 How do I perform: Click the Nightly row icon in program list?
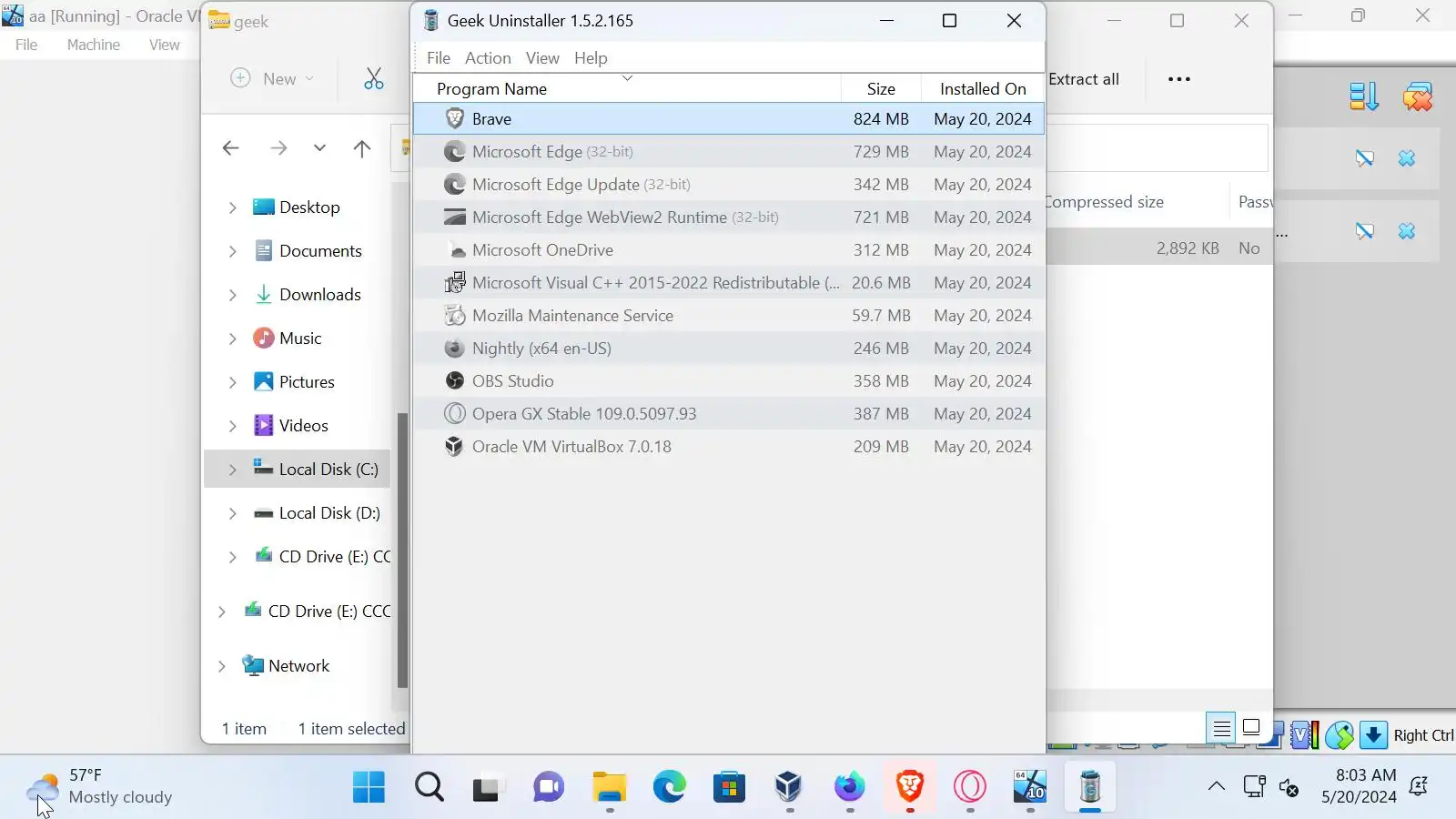click(454, 348)
